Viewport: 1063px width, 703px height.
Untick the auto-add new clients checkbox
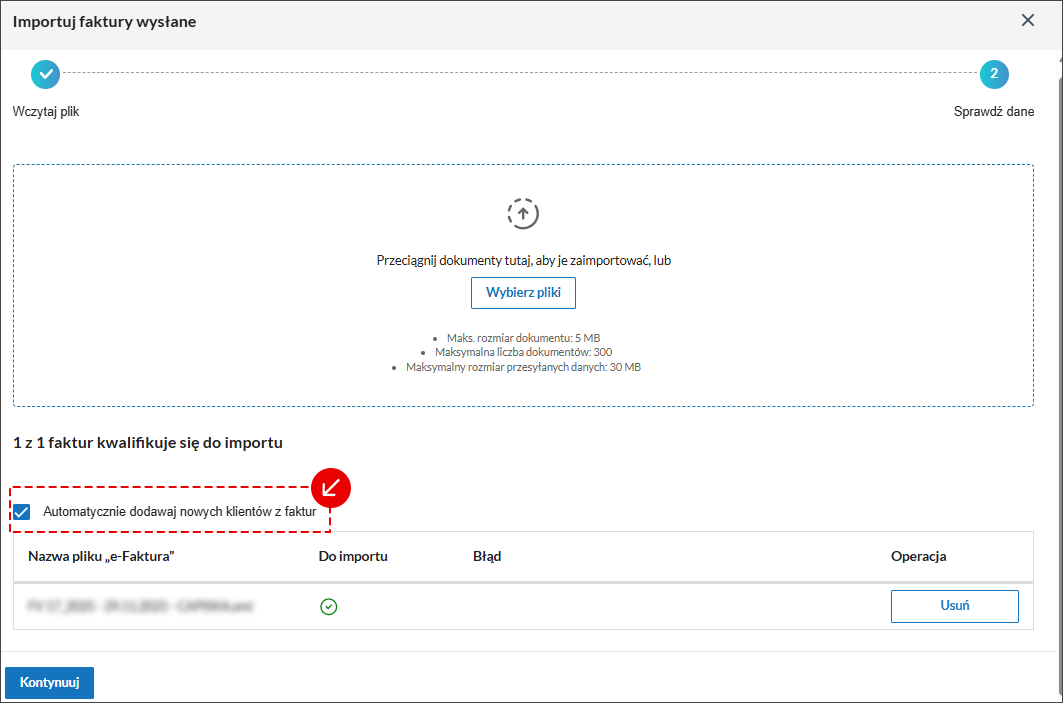[22, 512]
